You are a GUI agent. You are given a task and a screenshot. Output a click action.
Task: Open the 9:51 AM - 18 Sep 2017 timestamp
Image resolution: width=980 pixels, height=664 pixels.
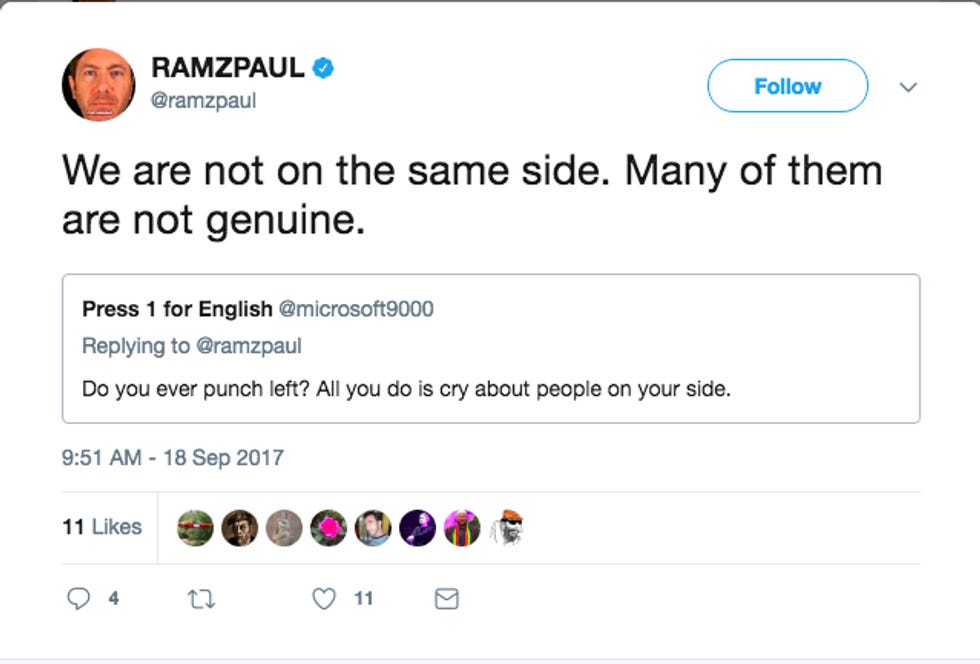173,458
